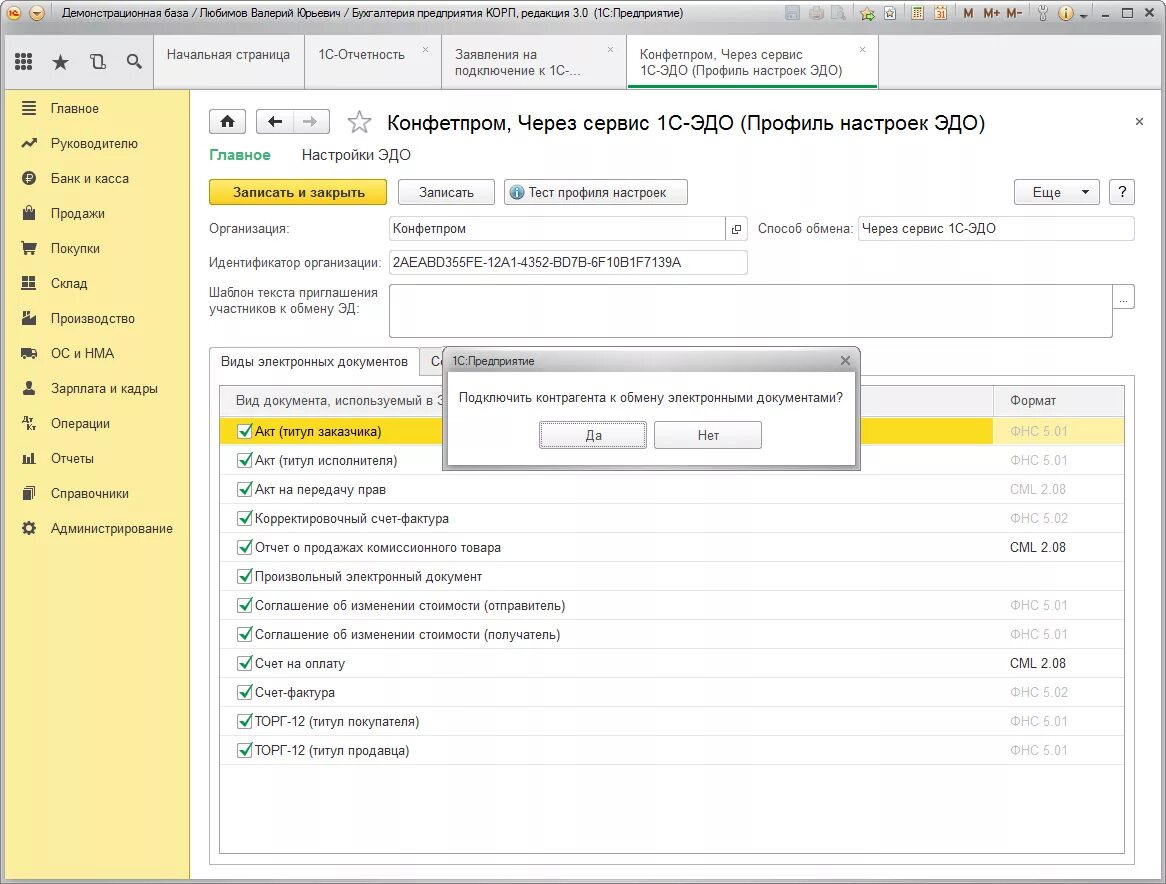
Task: Open Производство section
Action: 92,318
